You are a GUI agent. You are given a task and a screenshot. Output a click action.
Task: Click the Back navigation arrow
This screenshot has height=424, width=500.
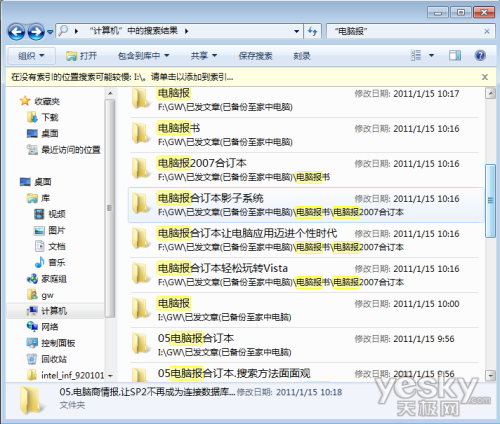16,32
